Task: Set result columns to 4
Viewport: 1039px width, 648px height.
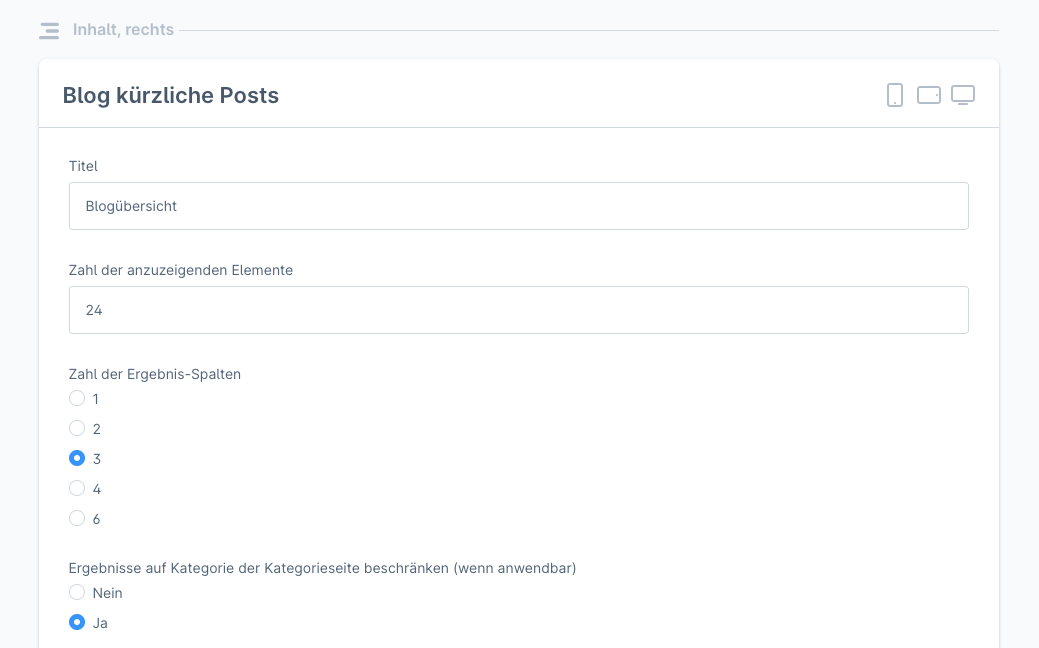Action: click(77, 489)
